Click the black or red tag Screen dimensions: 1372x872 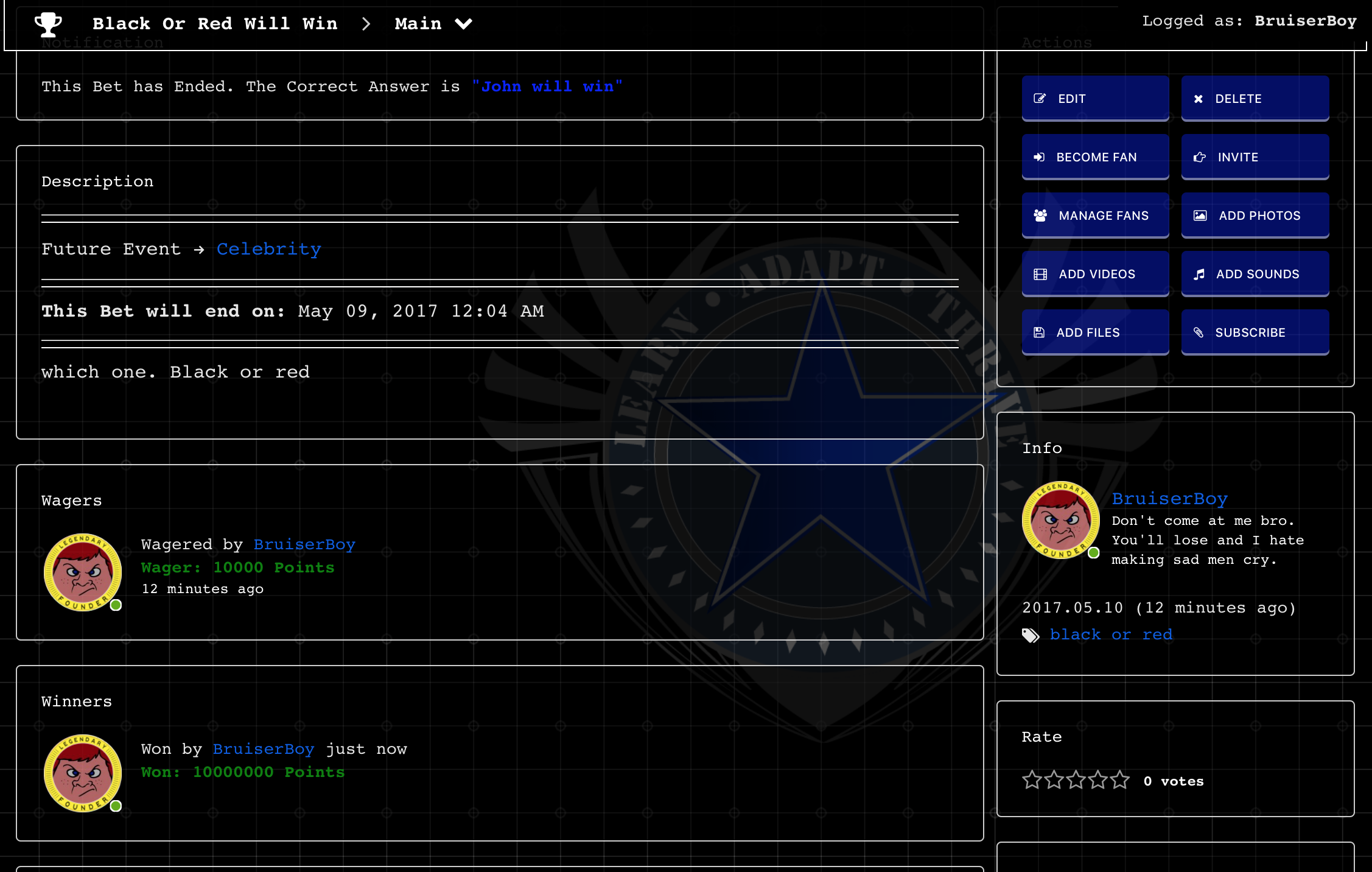click(x=1111, y=635)
